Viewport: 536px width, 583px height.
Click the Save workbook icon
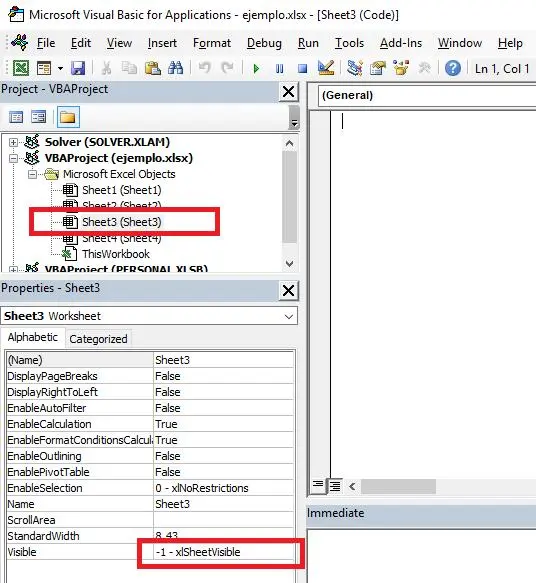[78, 68]
